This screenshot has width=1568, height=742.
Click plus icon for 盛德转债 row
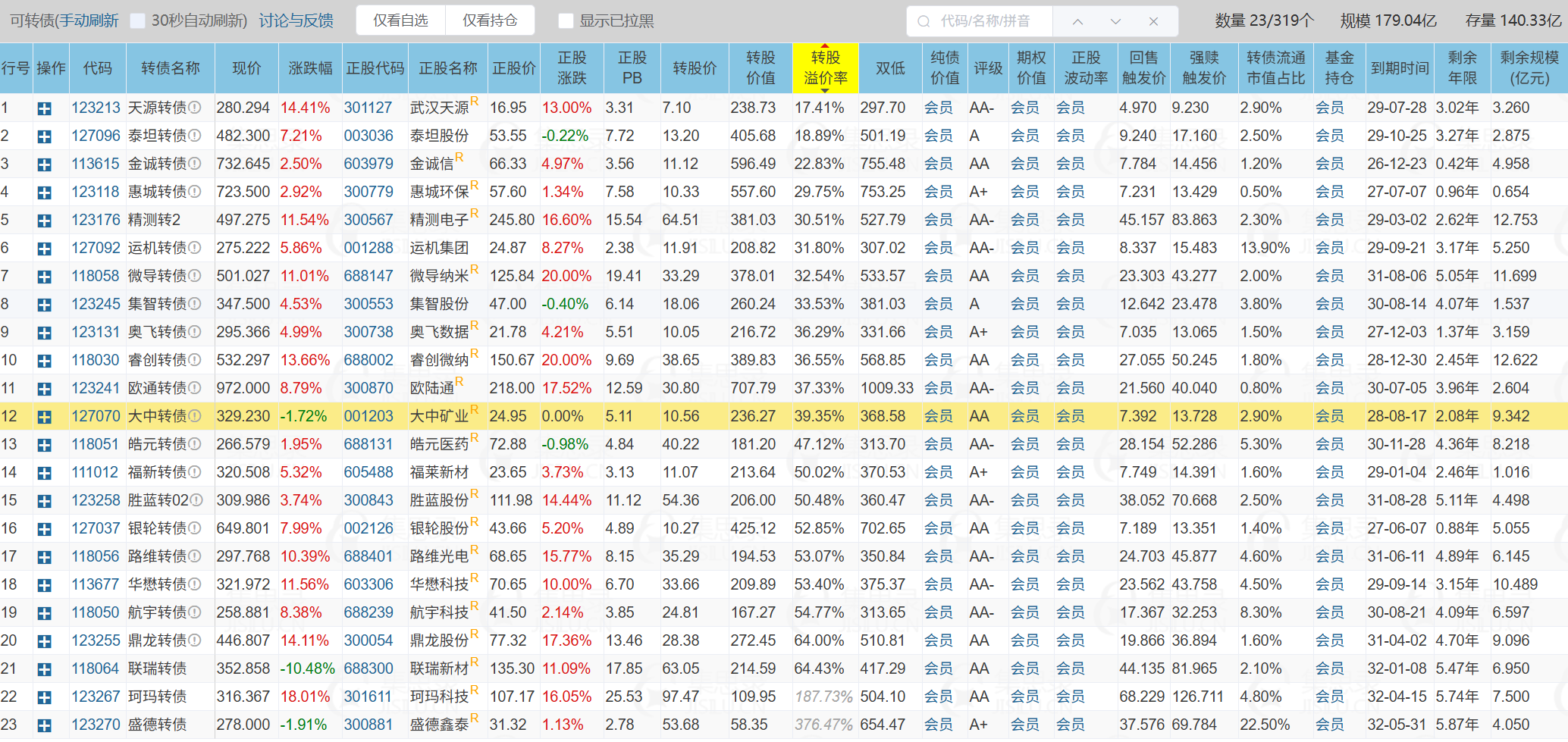point(45,726)
